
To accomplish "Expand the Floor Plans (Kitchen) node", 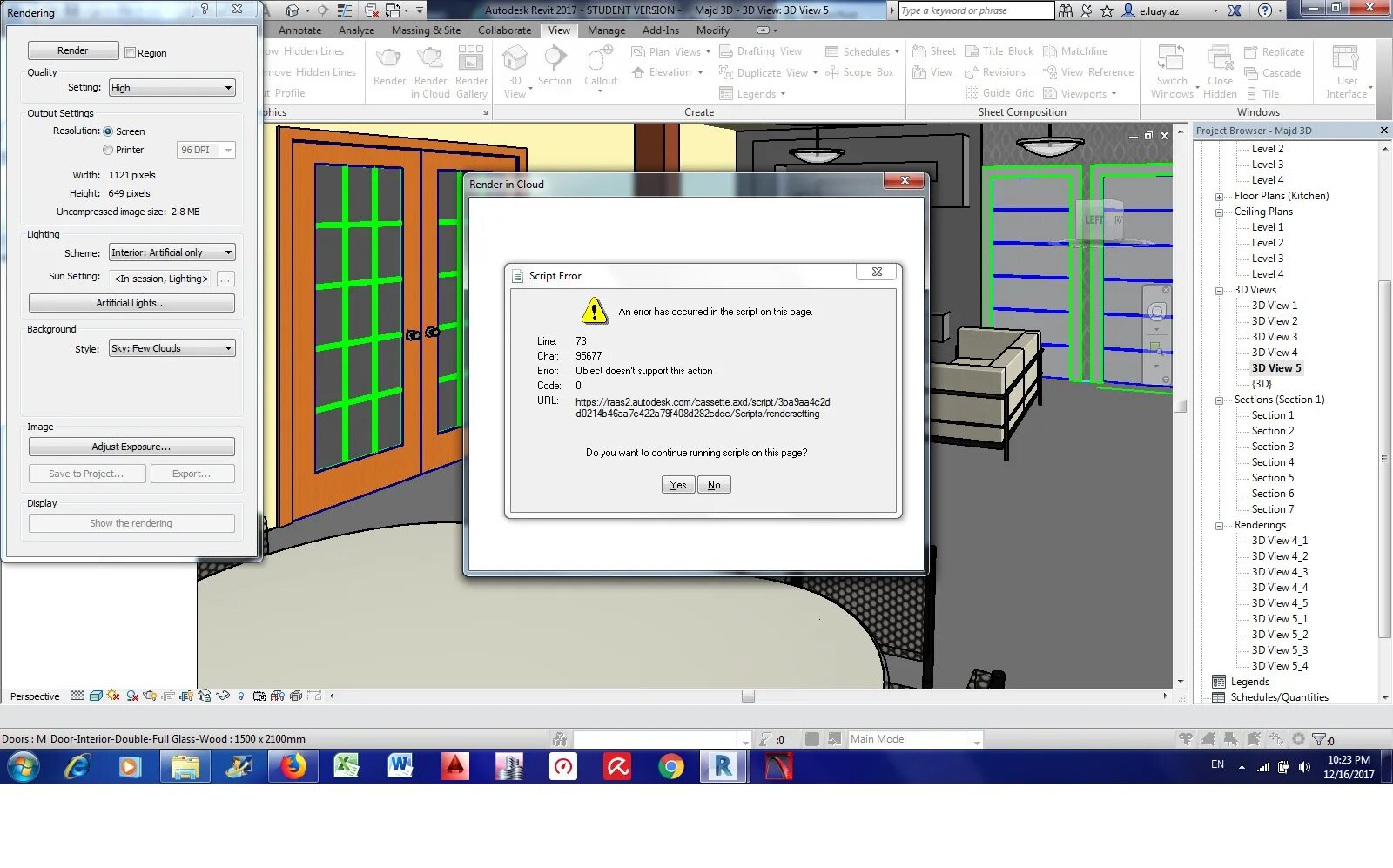I will (1219, 196).
